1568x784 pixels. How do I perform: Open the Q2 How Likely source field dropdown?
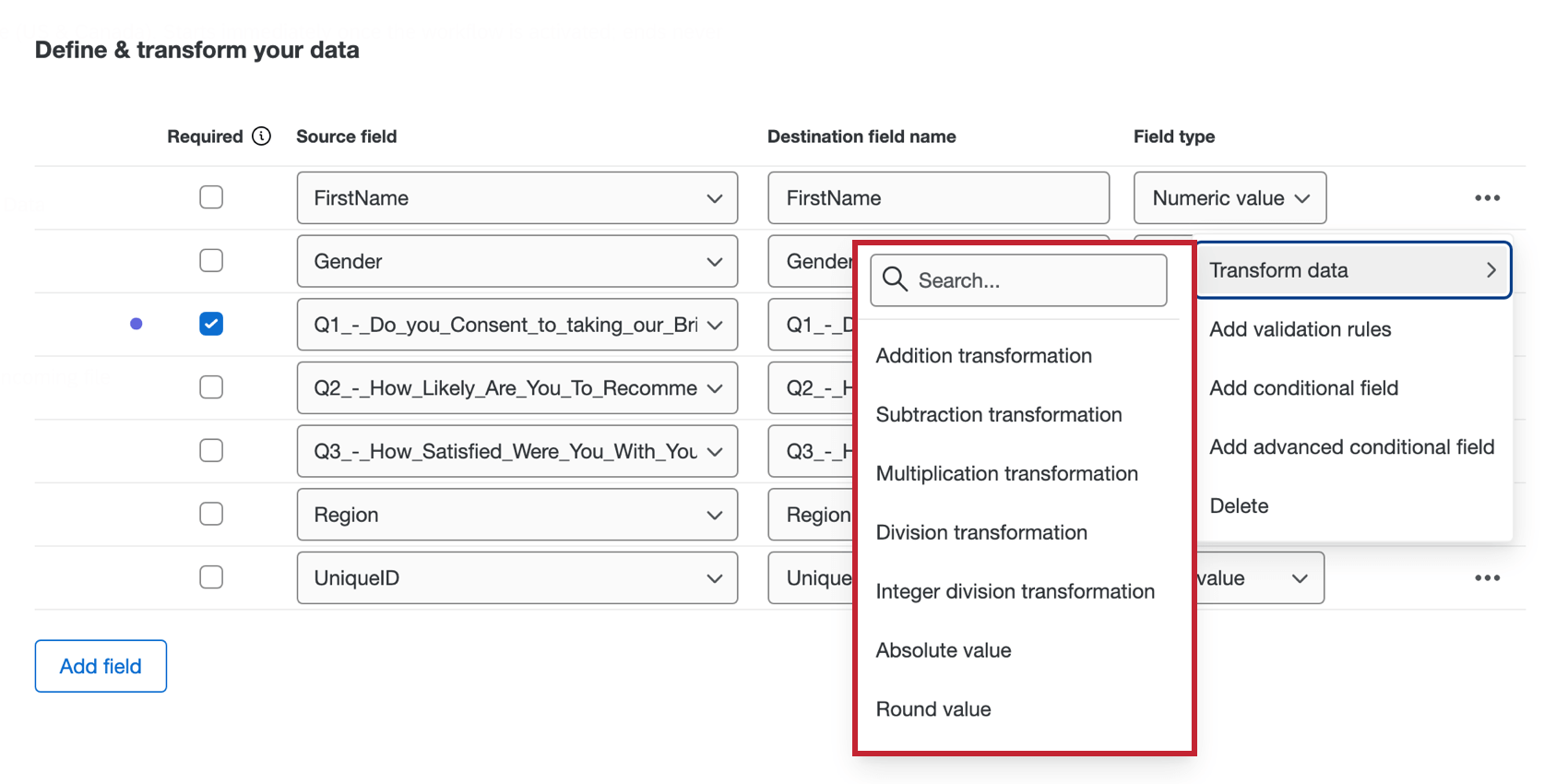pyautogui.click(x=517, y=388)
